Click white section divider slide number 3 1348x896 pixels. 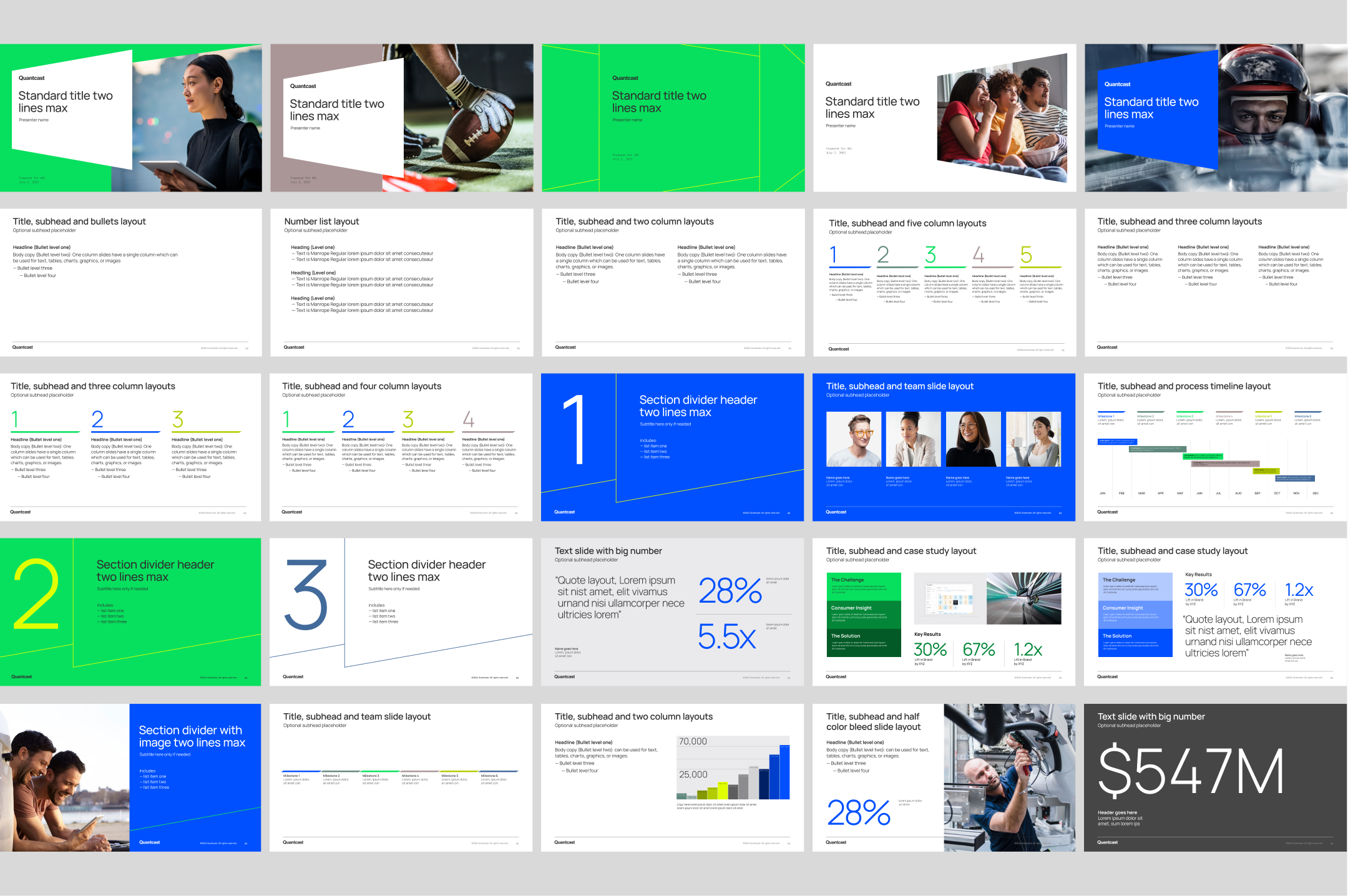pos(401,611)
